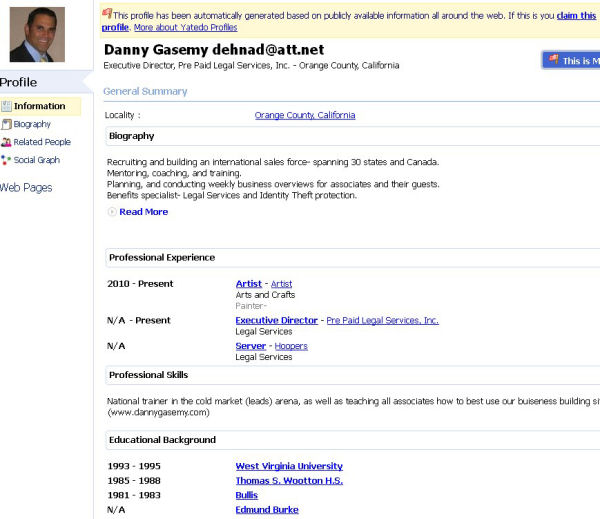Click the Related People icon
Screen dimensions: 600x519
click(6, 142)
